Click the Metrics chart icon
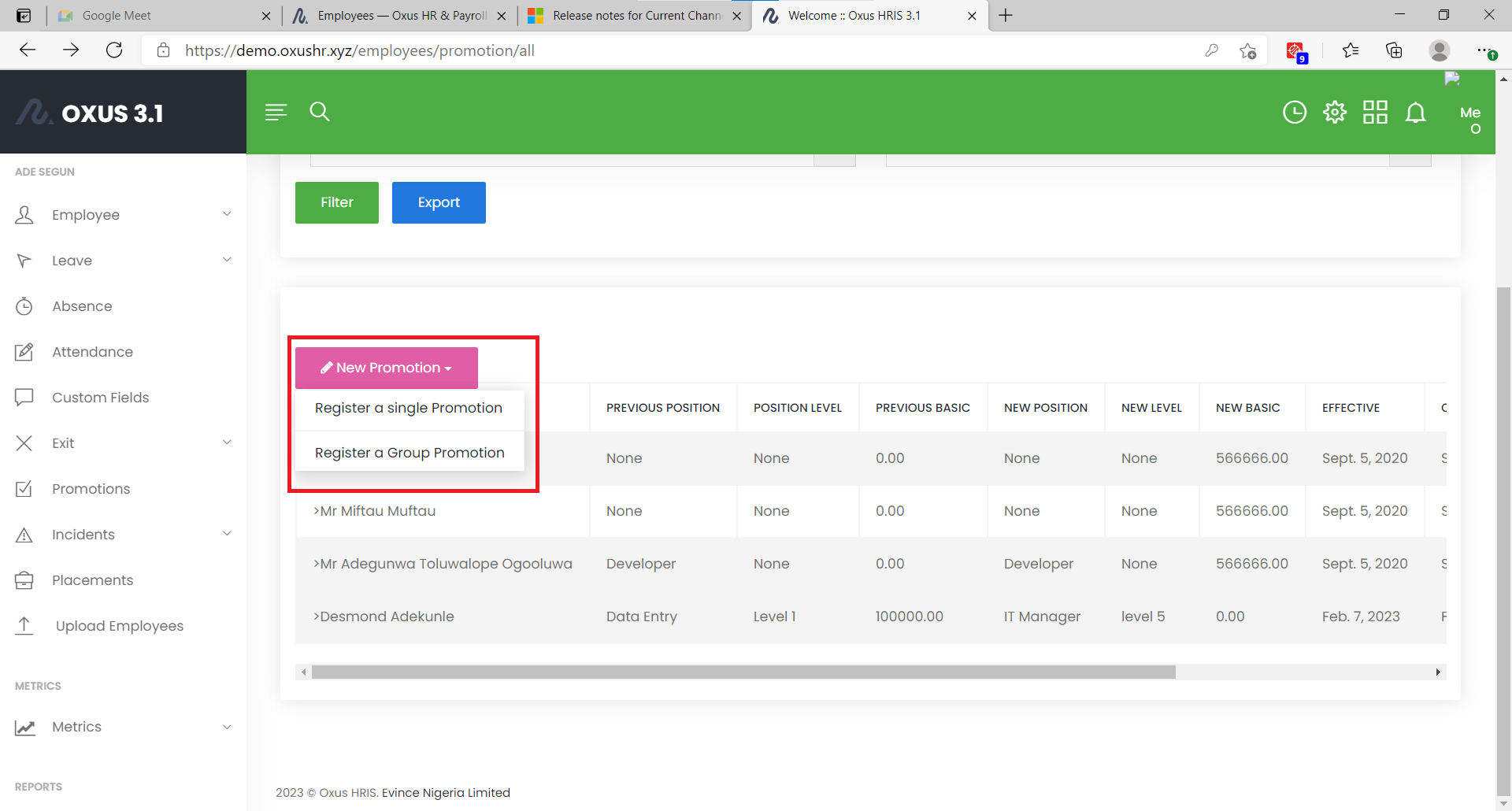This screenshot has width=1512, height=811. 24,727
